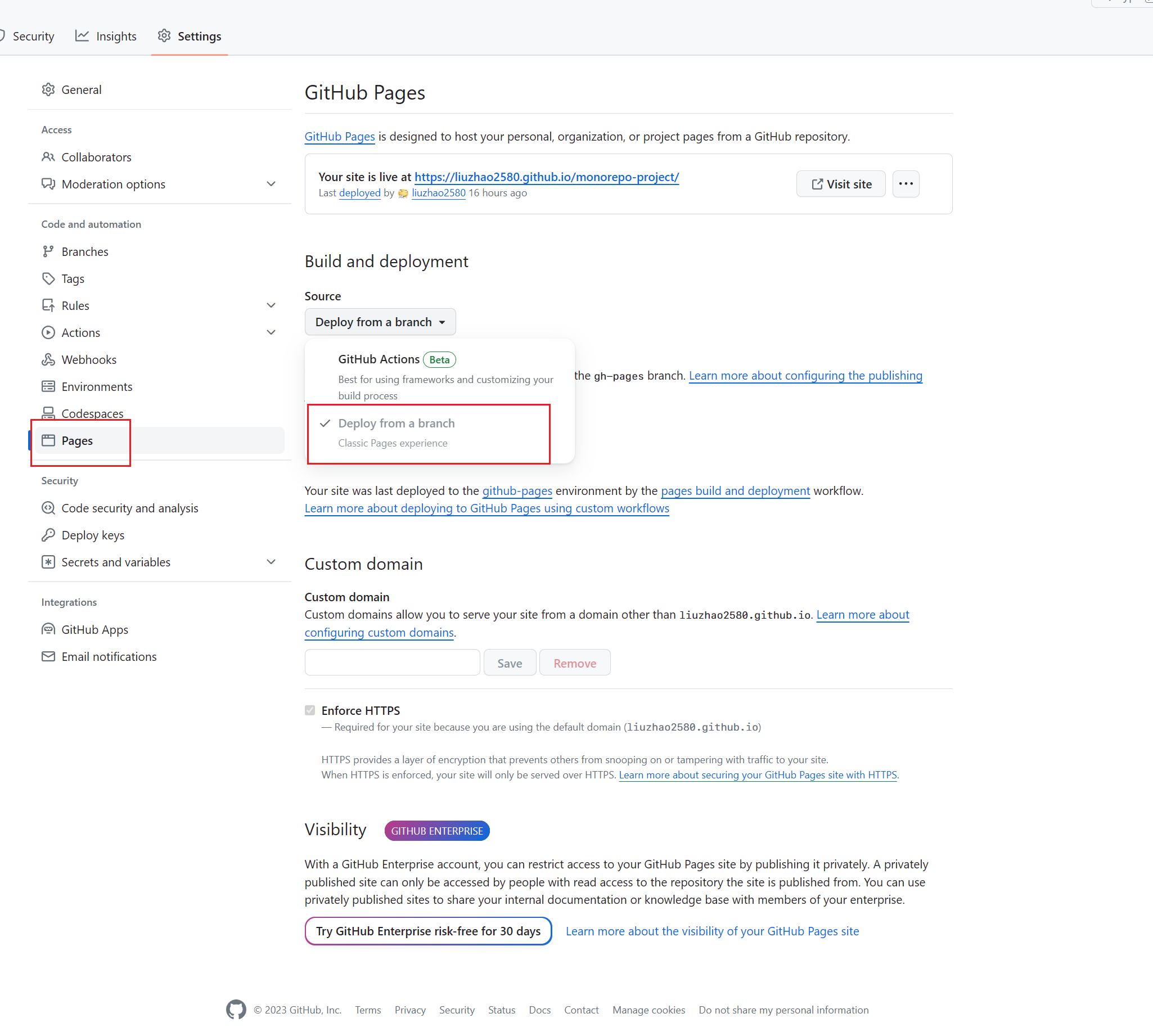Click the GITHUB ENTERPRISE badge

point(436,831)
